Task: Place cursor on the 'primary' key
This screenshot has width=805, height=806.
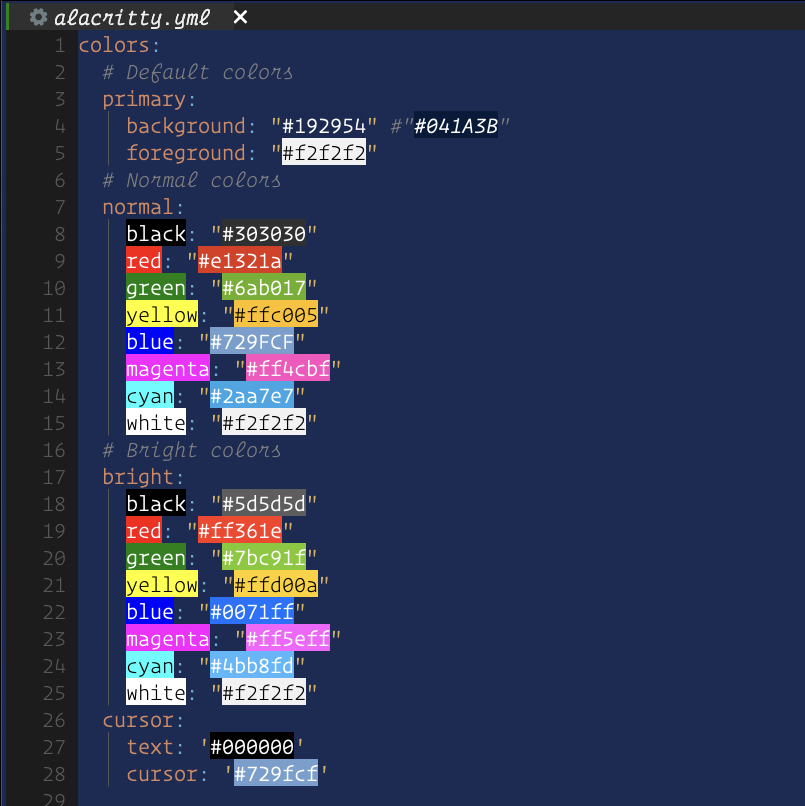Action: (144, 99)
